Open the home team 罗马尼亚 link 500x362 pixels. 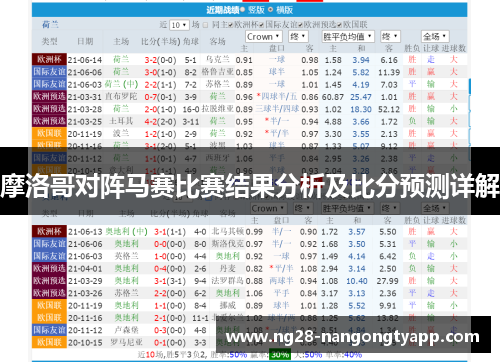127,343
